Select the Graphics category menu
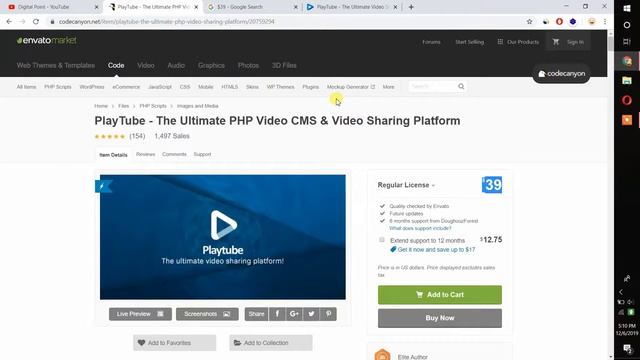 [211, 65]
